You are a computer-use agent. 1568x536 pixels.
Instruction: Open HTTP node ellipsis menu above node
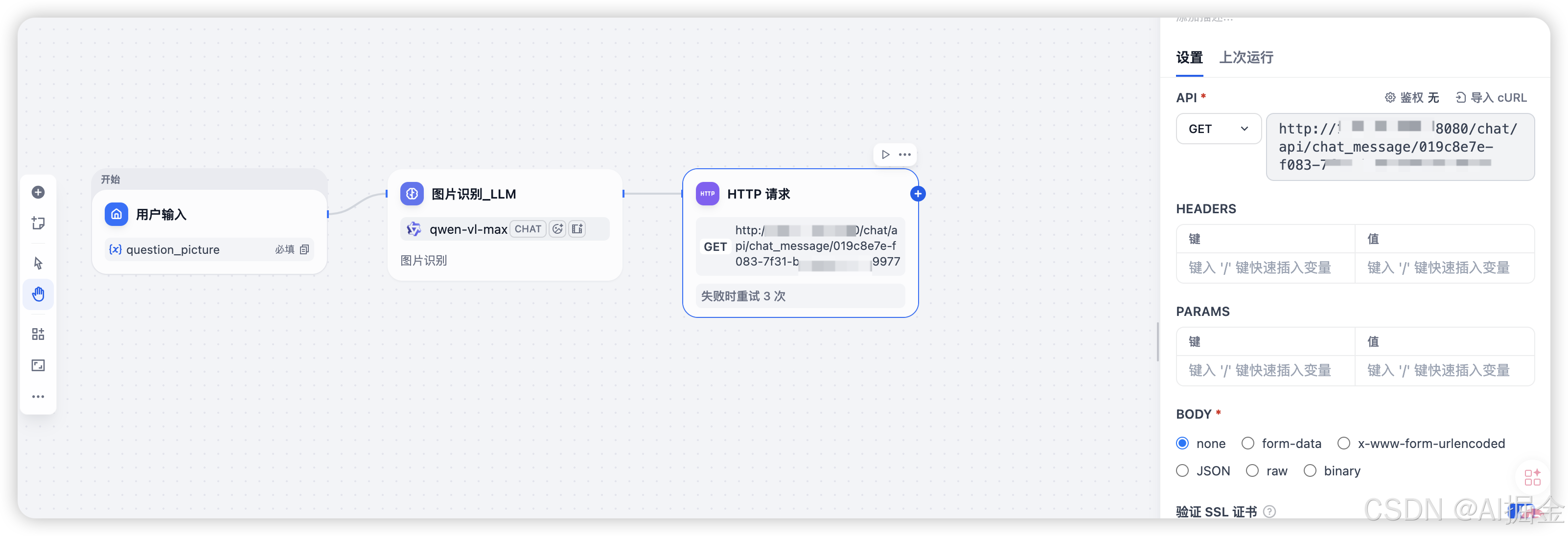click(905, 155)
